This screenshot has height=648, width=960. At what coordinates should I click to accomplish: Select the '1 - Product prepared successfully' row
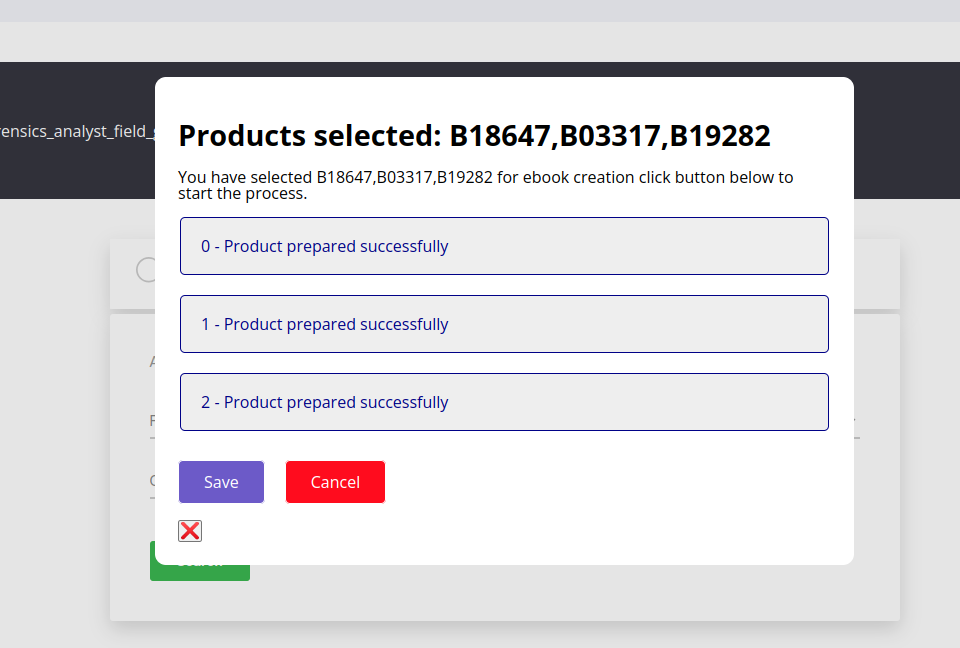[x=504, y=324]
